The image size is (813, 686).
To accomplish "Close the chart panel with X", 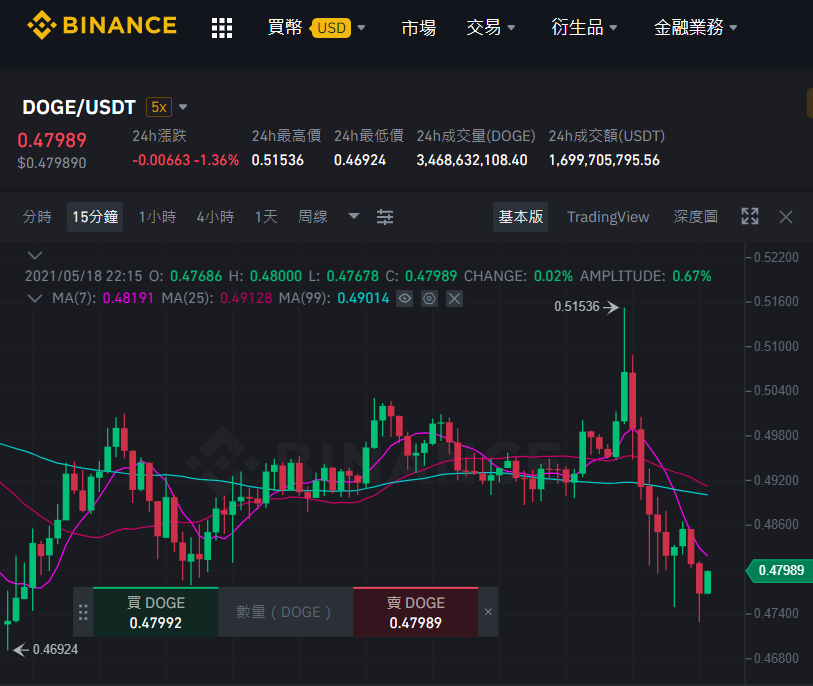I will [x=786, y=217].
